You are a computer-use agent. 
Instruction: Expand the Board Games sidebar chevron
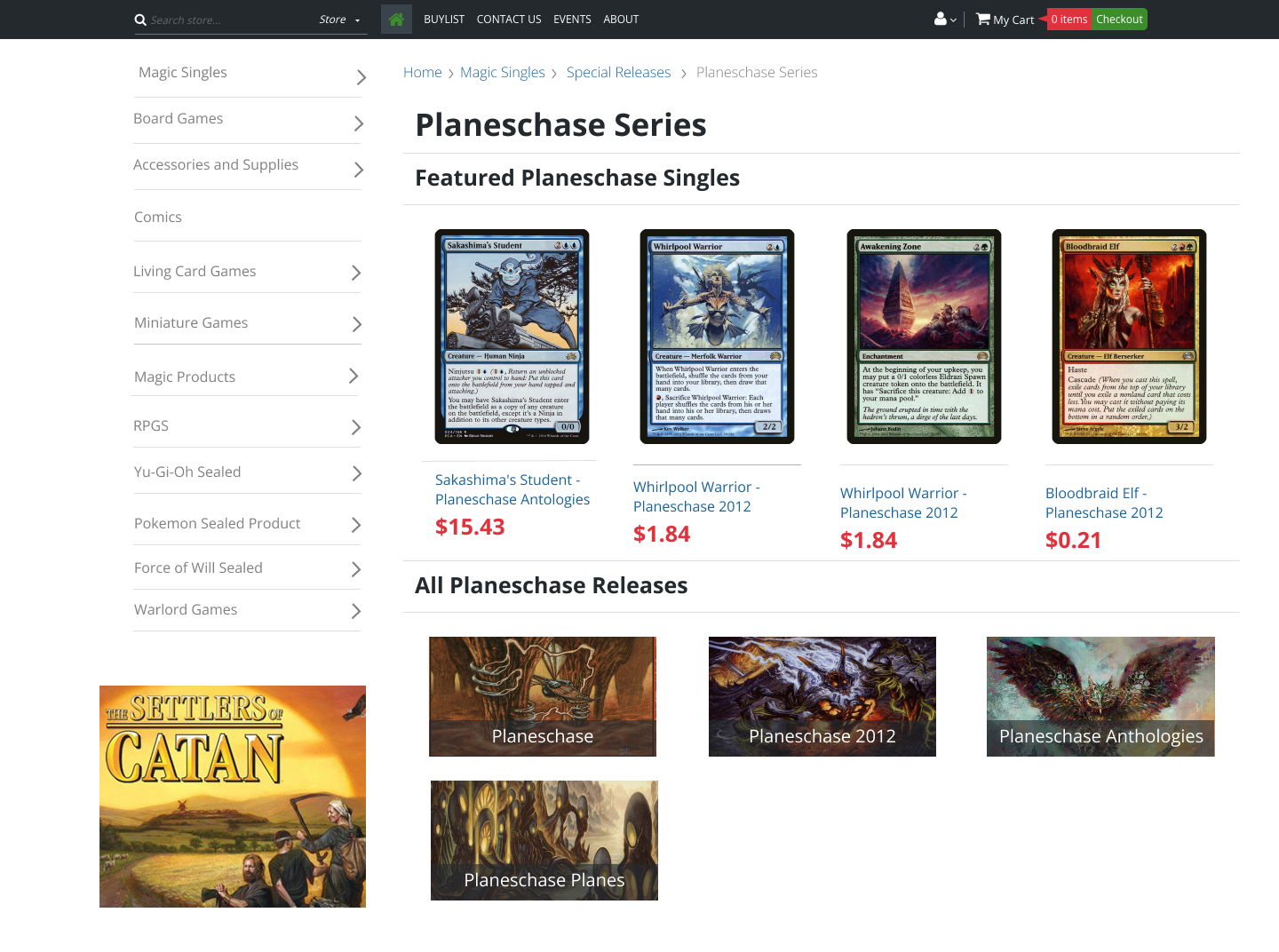point(358,123)
